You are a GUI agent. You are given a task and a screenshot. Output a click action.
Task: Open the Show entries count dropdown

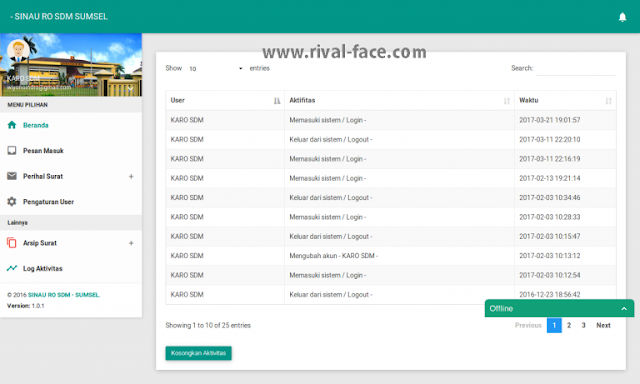point(216,69)
